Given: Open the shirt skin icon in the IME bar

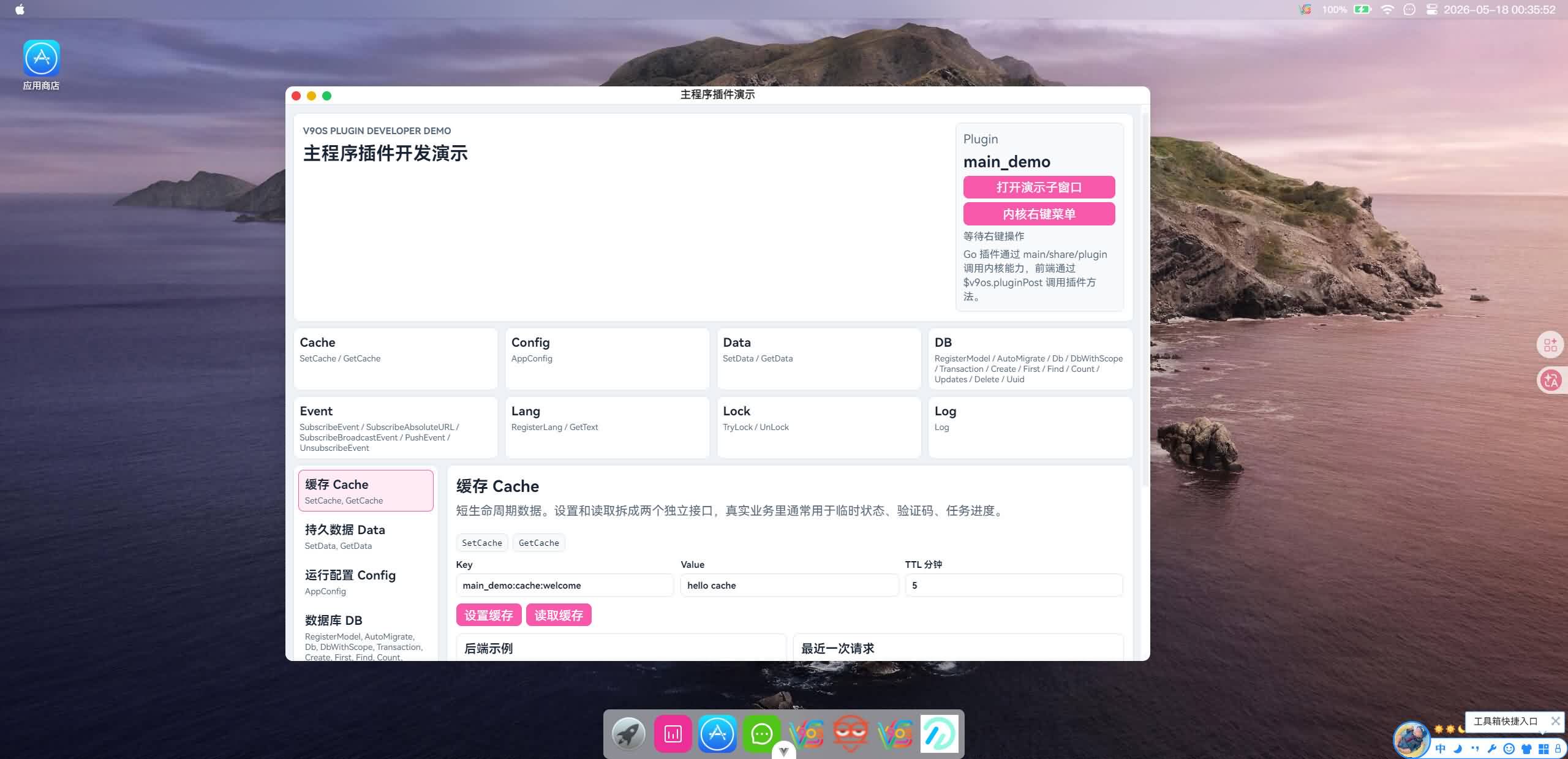Looking at the screenshot, I should coord(1526,749).
